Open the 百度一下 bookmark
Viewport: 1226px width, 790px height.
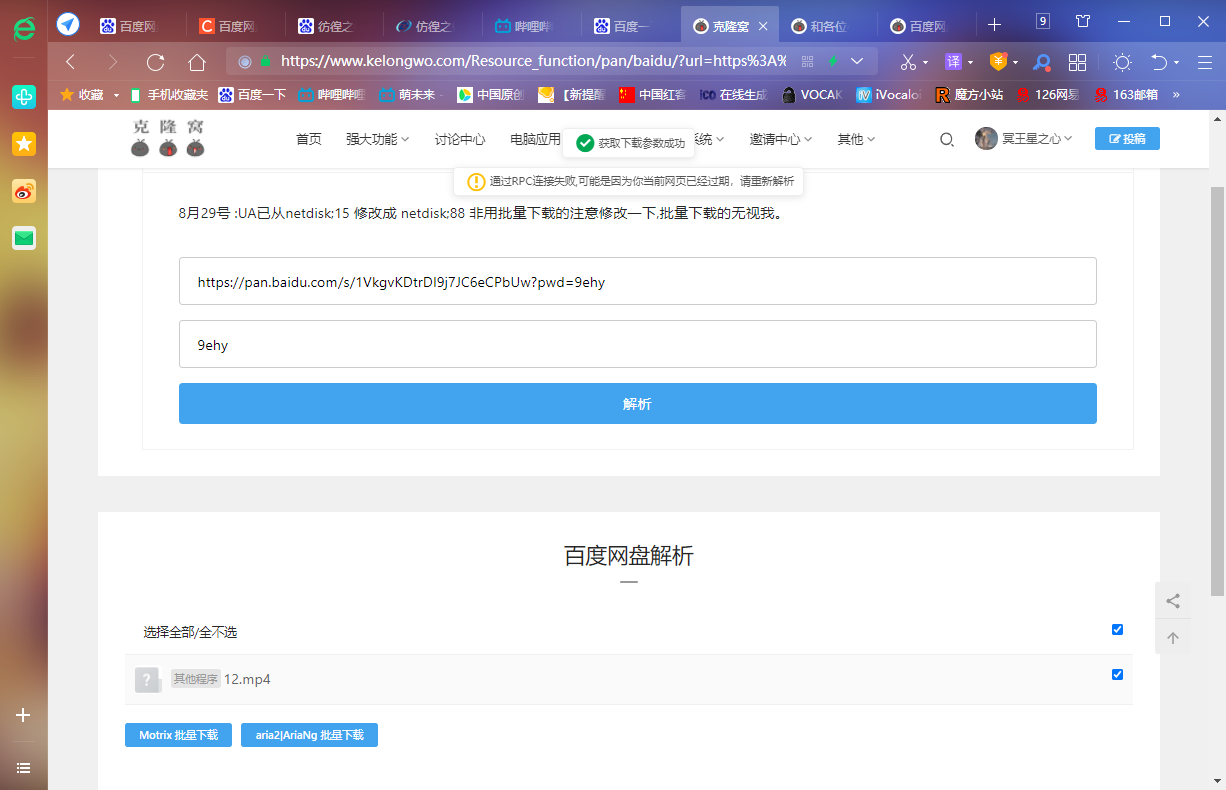253,95
